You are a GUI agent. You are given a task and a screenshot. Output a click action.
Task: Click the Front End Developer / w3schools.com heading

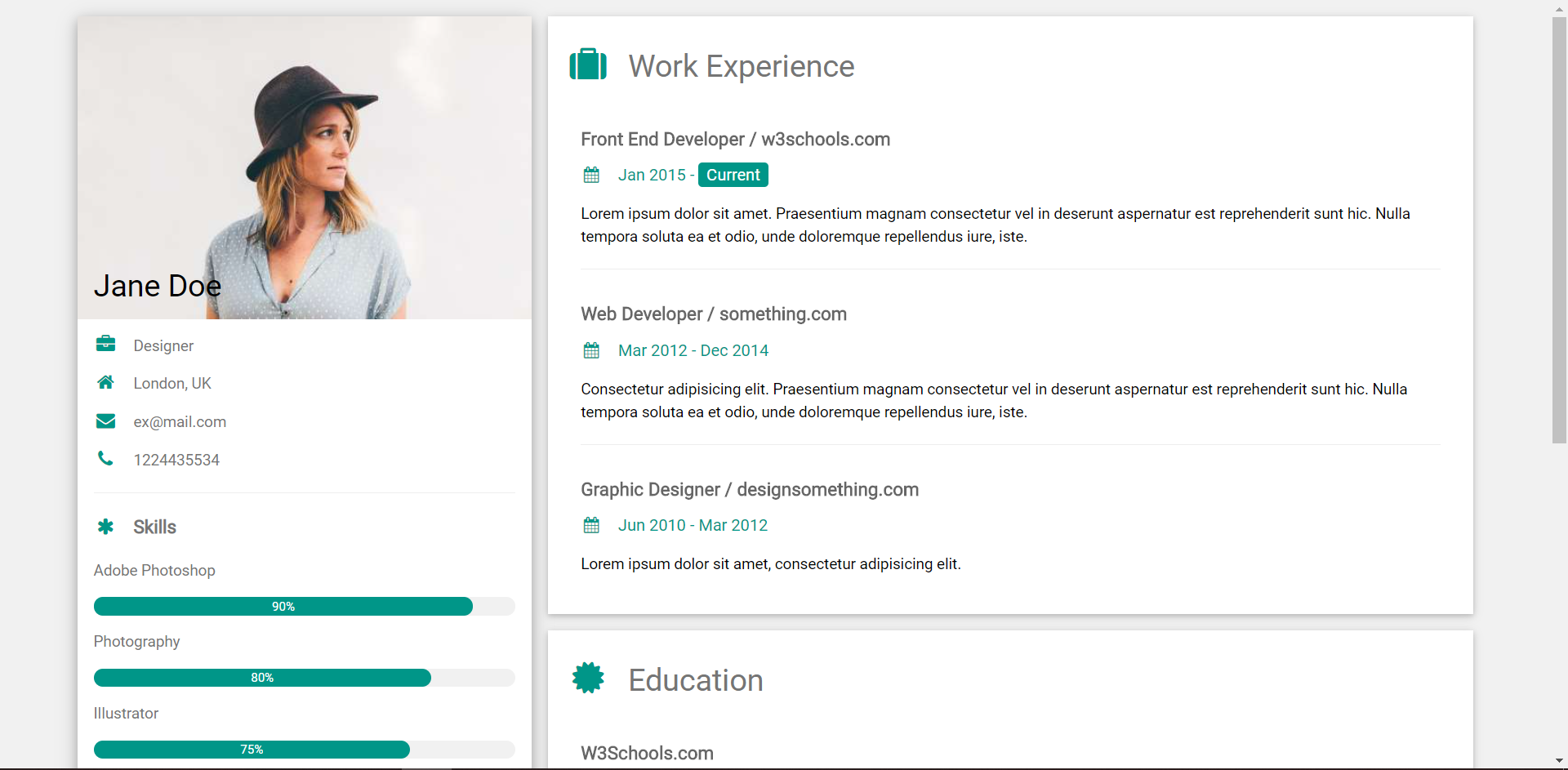735,140
